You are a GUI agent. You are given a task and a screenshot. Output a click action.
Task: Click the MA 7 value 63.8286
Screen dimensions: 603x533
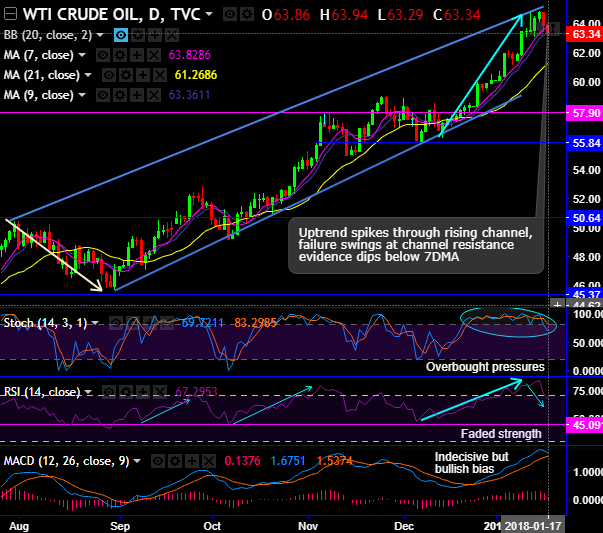tap(190, 55)
